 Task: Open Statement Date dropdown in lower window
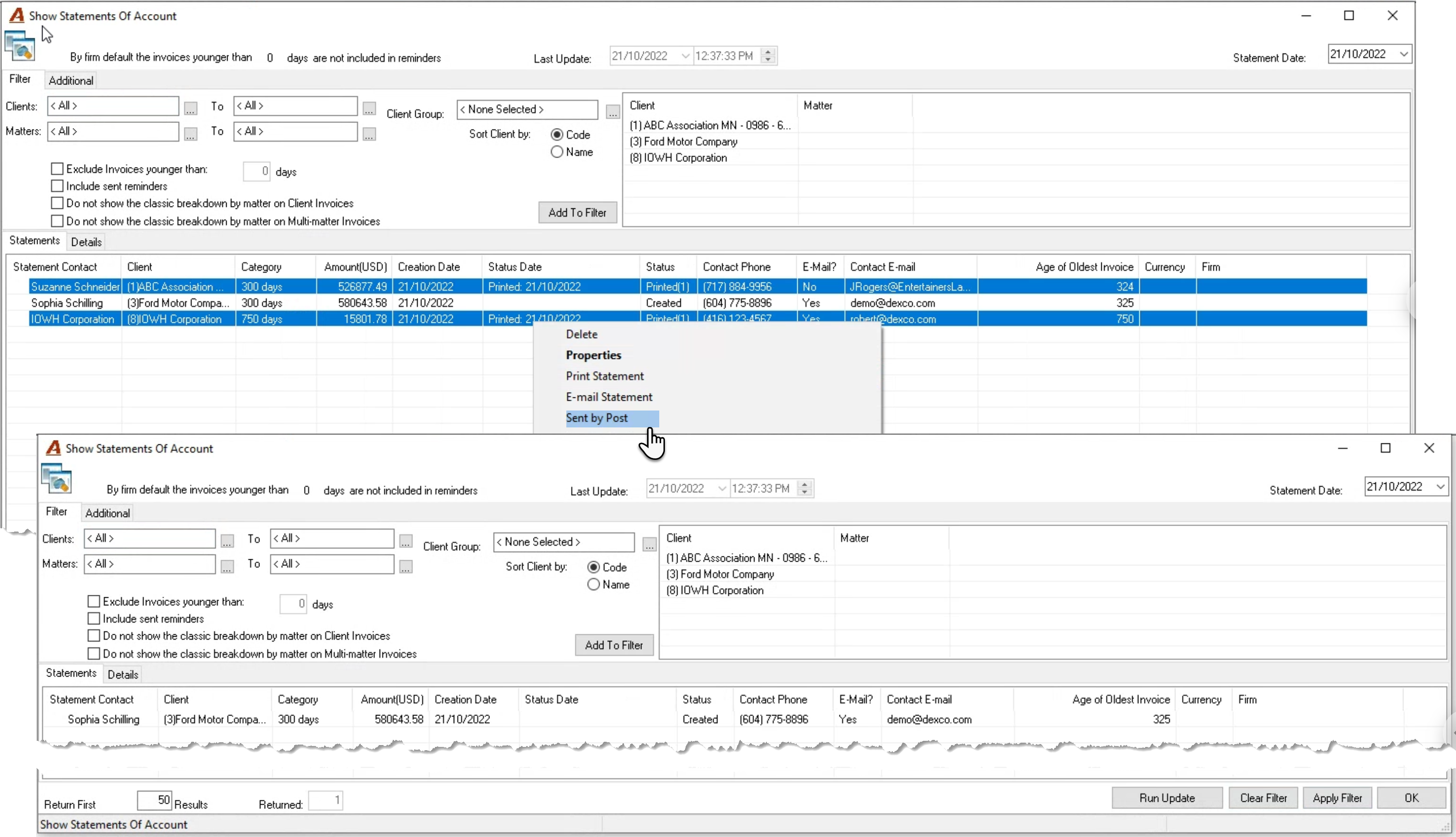pos(1441,487)
